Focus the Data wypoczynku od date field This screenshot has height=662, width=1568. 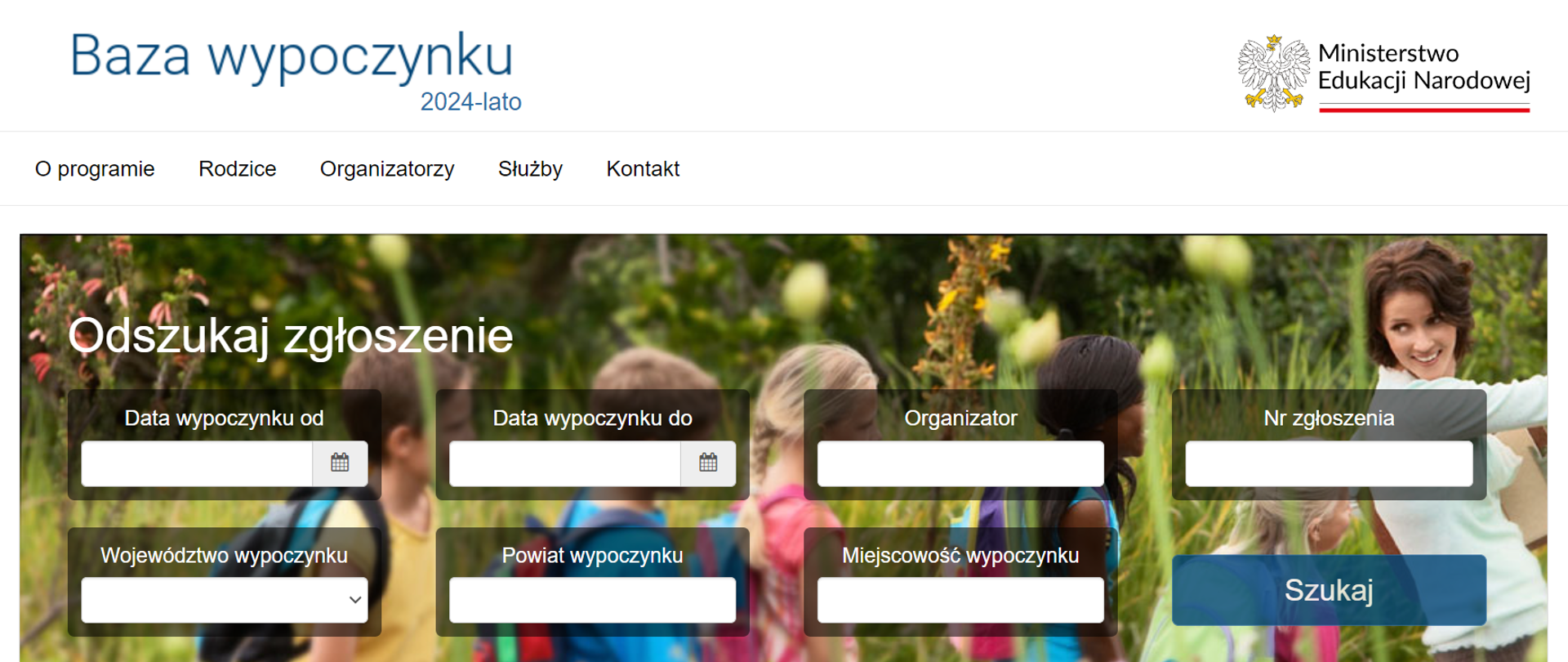pyautogui.click(x=197, y=463)
